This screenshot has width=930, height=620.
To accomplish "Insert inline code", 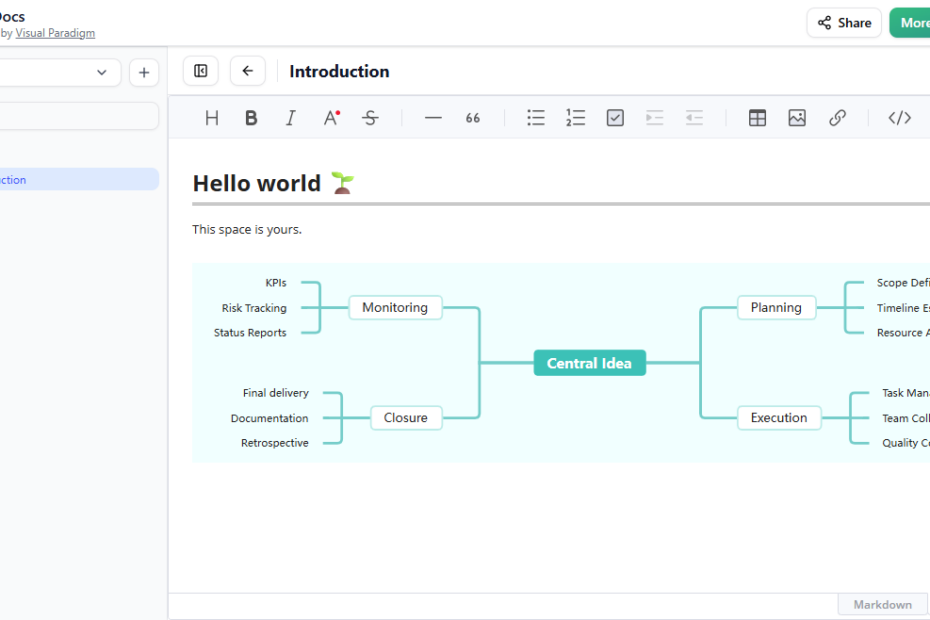I will click(x=899, y=118).
